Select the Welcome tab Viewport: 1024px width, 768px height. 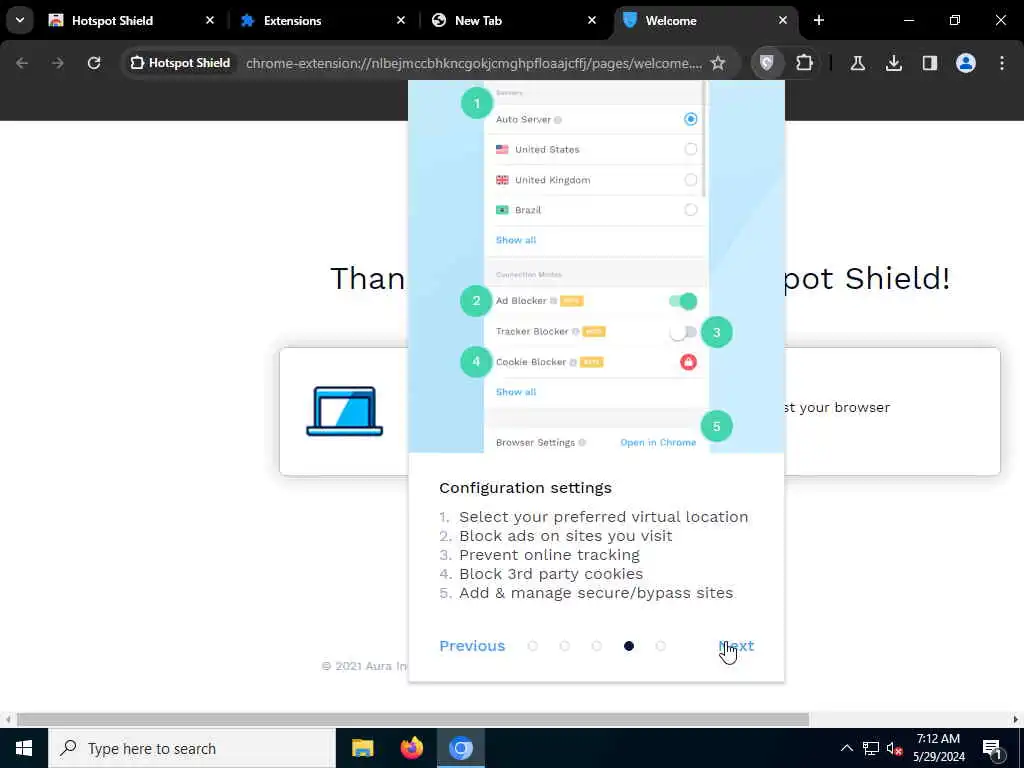pos(705,20)
